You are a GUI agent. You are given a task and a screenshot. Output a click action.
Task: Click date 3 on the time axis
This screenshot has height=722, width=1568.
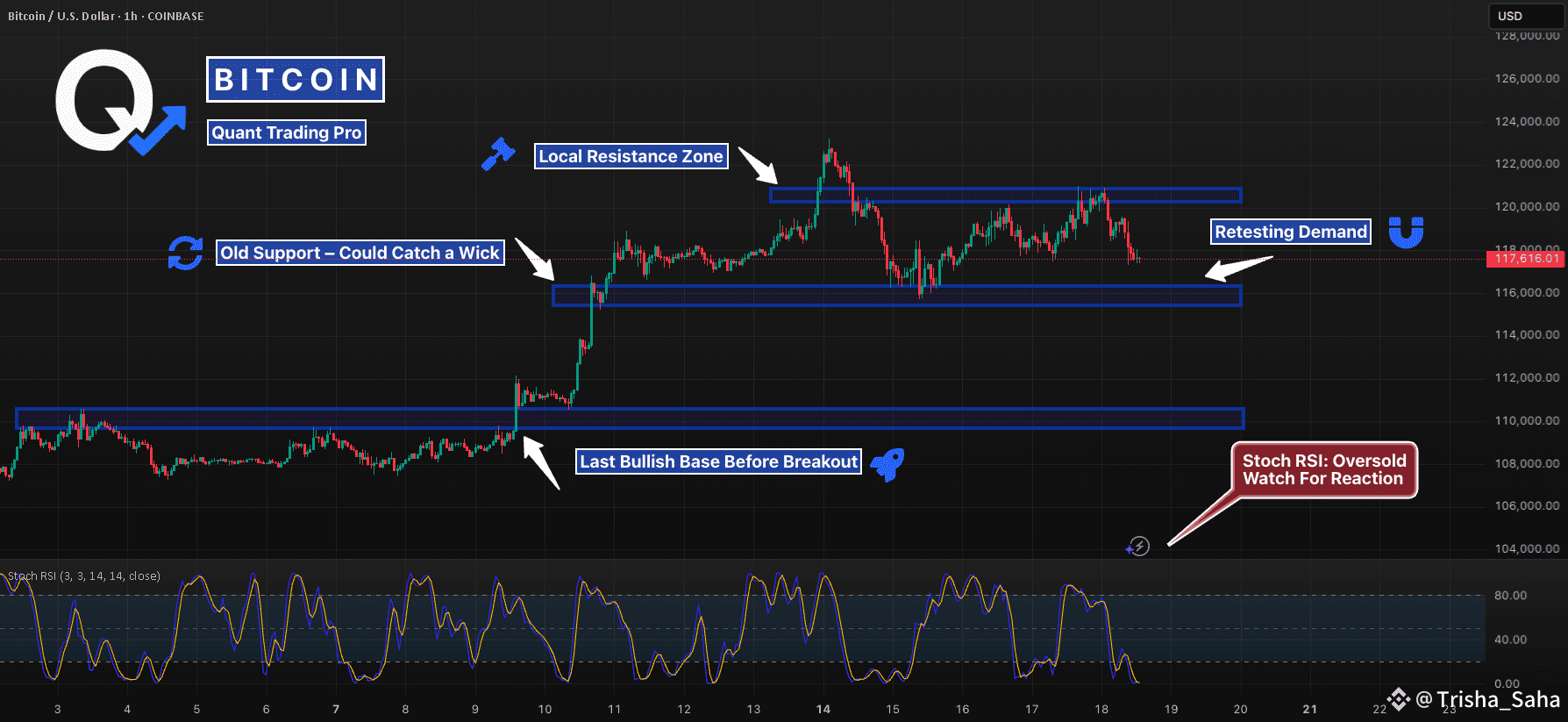pyautogui.click(x=58, y=709)
